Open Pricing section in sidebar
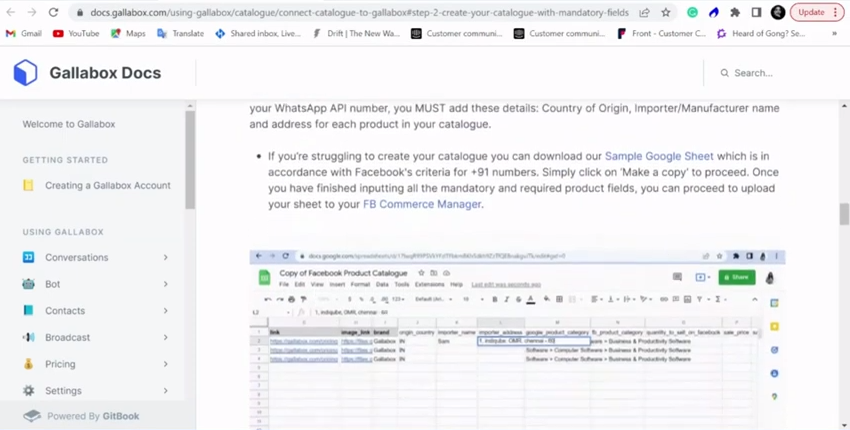Viewport: 850px width, 430px height. click(x=60, y=364)
